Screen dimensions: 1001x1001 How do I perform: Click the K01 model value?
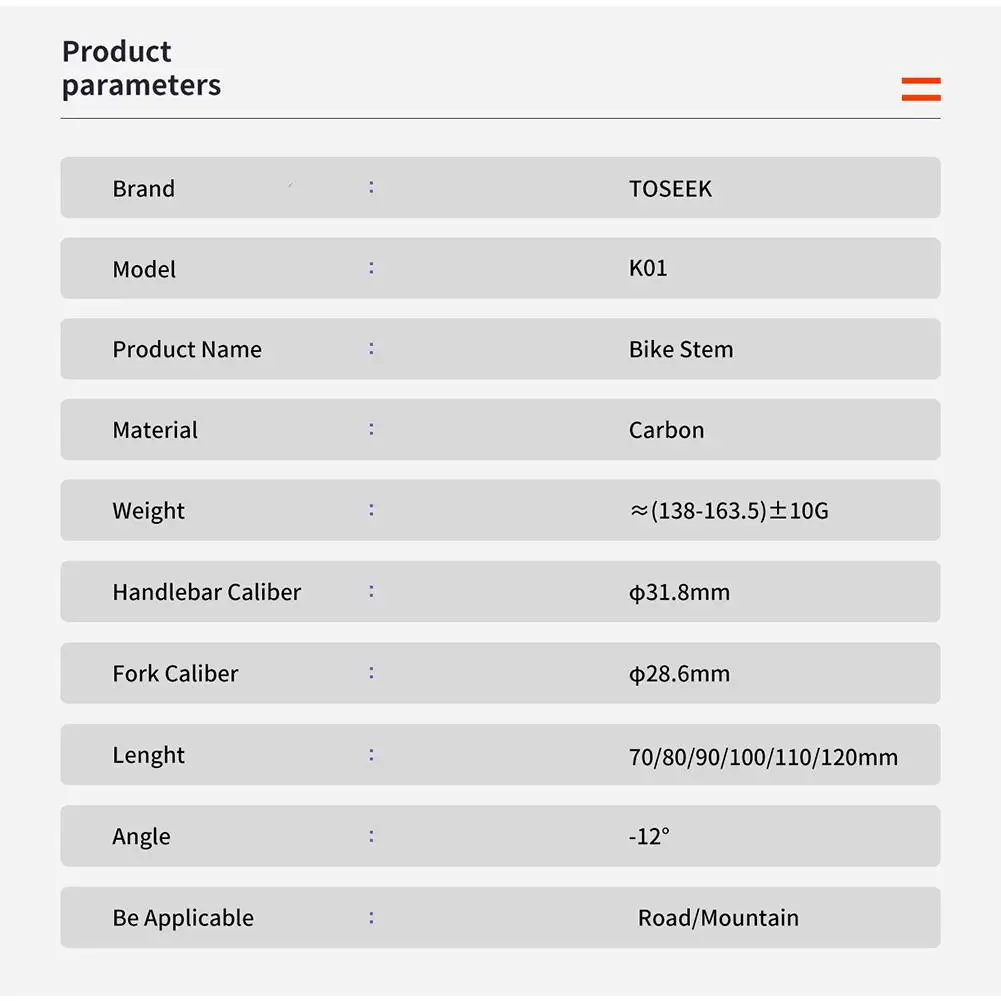click(647, 268)
